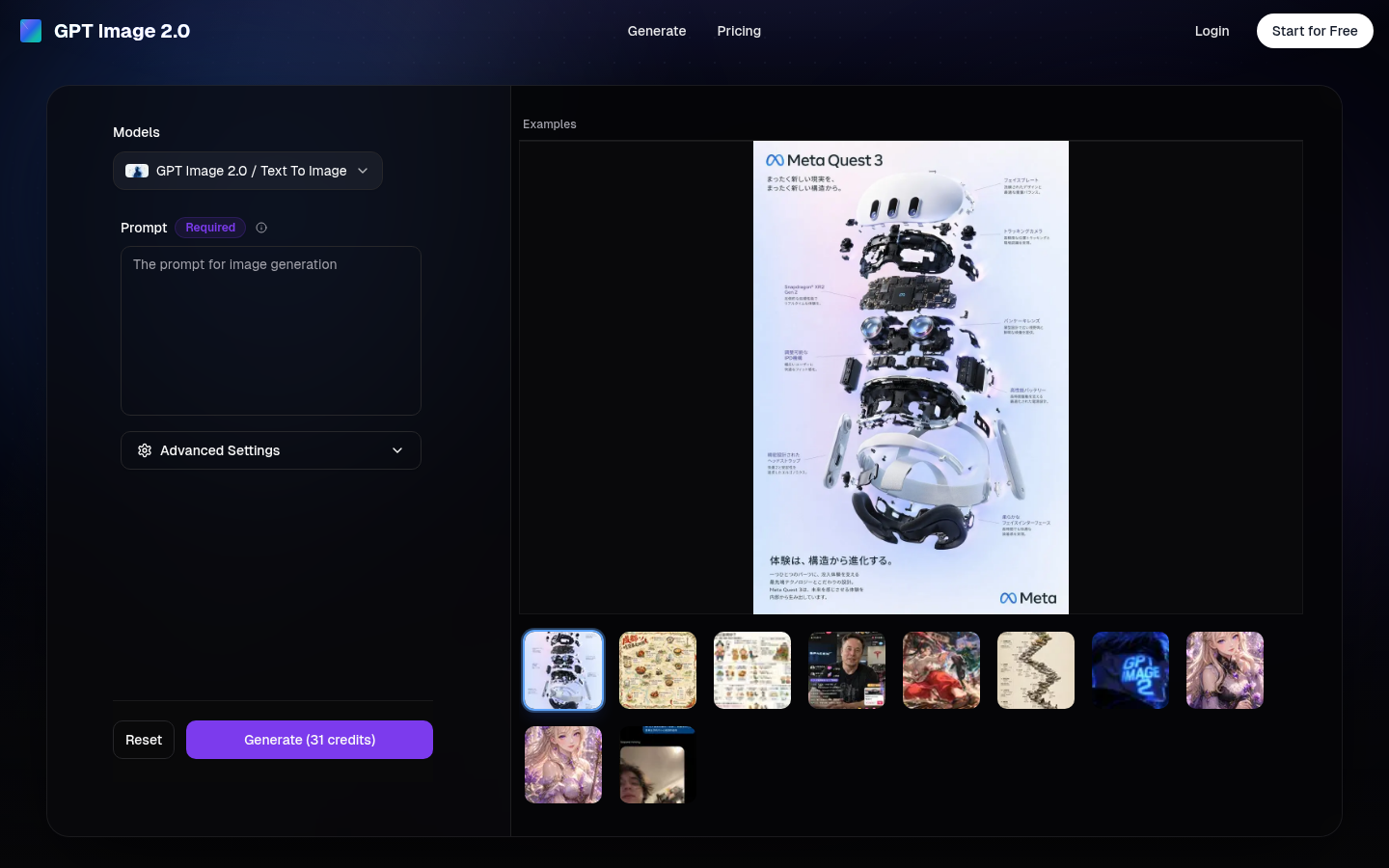The height and width of the screenshot is (868, 1389).
Task: Click the Start for Free button
Action: point(1315,31)
